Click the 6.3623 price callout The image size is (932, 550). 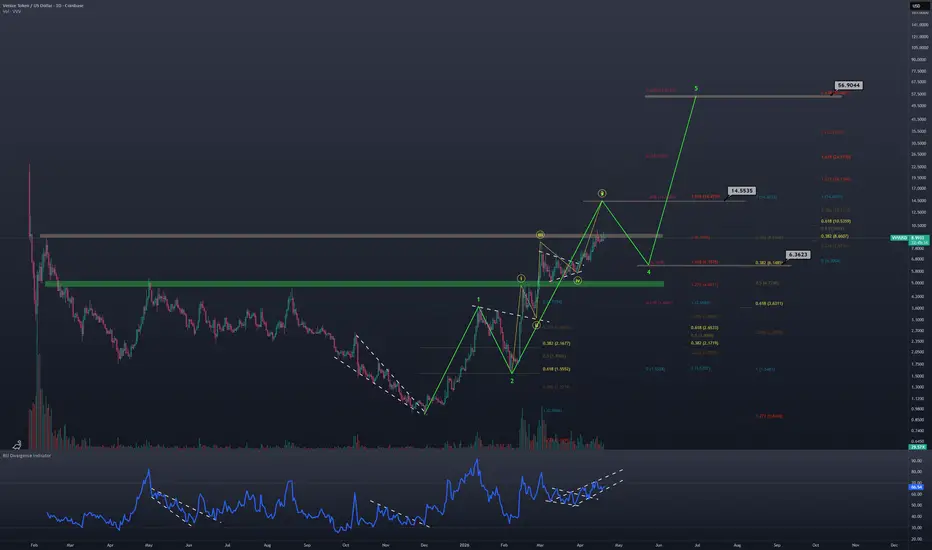(x=798, y=254)
